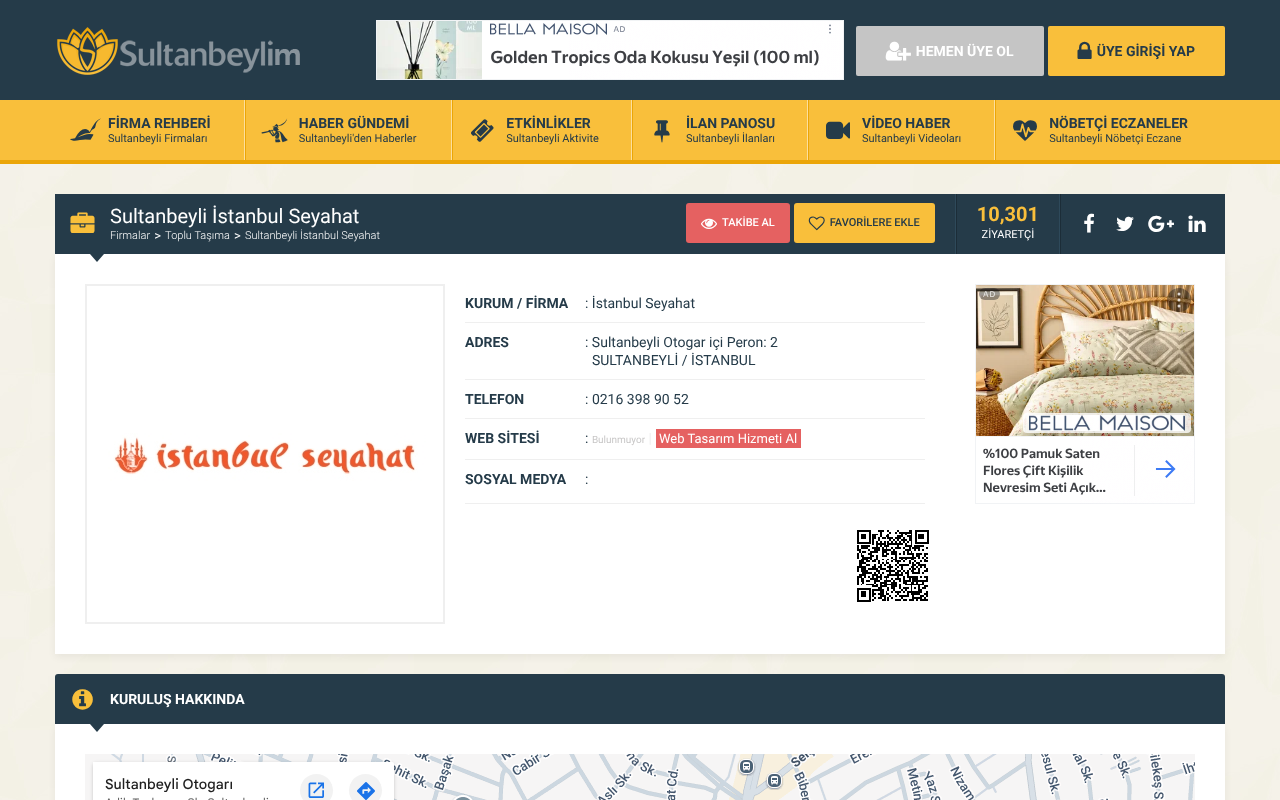
Task: Go to Etkinlikler section
Action: [542, 130]
